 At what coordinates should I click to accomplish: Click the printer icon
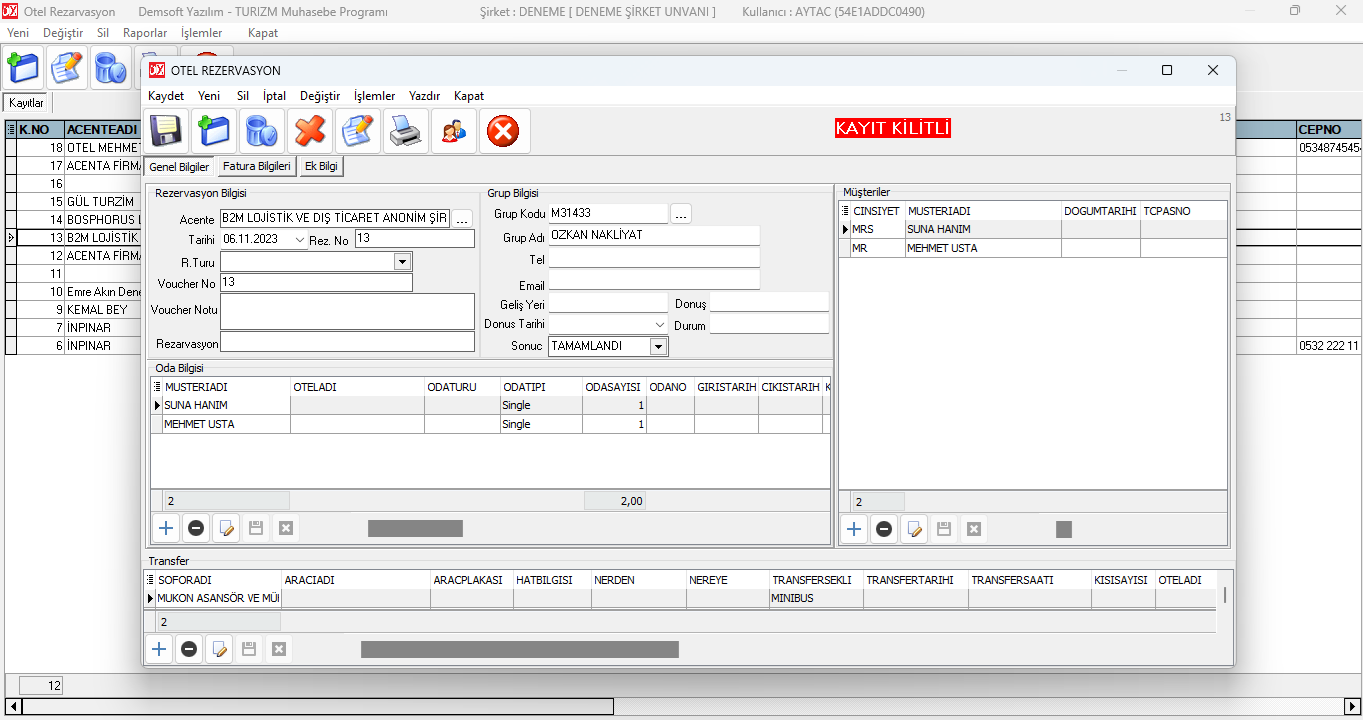pyautogui.click(x=406, y=131)
